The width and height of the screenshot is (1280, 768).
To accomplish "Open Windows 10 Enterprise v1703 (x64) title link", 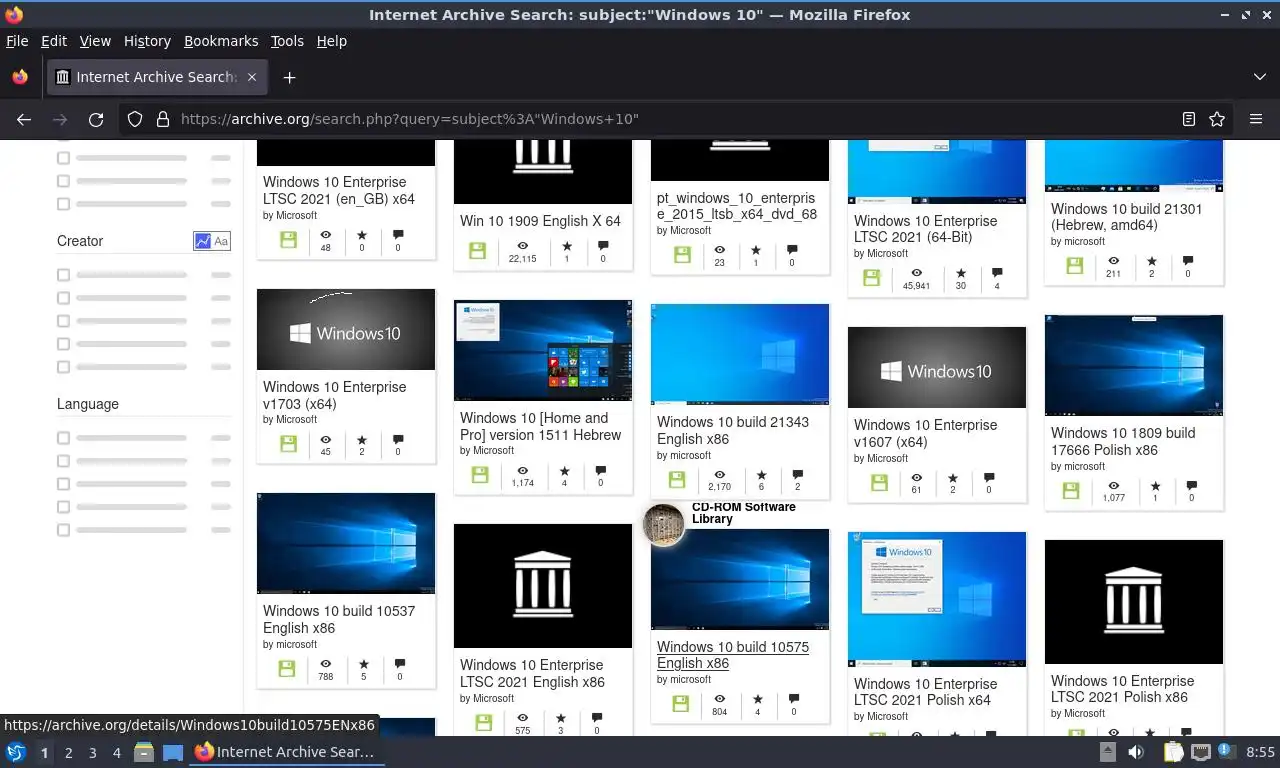I will (334, 395).
